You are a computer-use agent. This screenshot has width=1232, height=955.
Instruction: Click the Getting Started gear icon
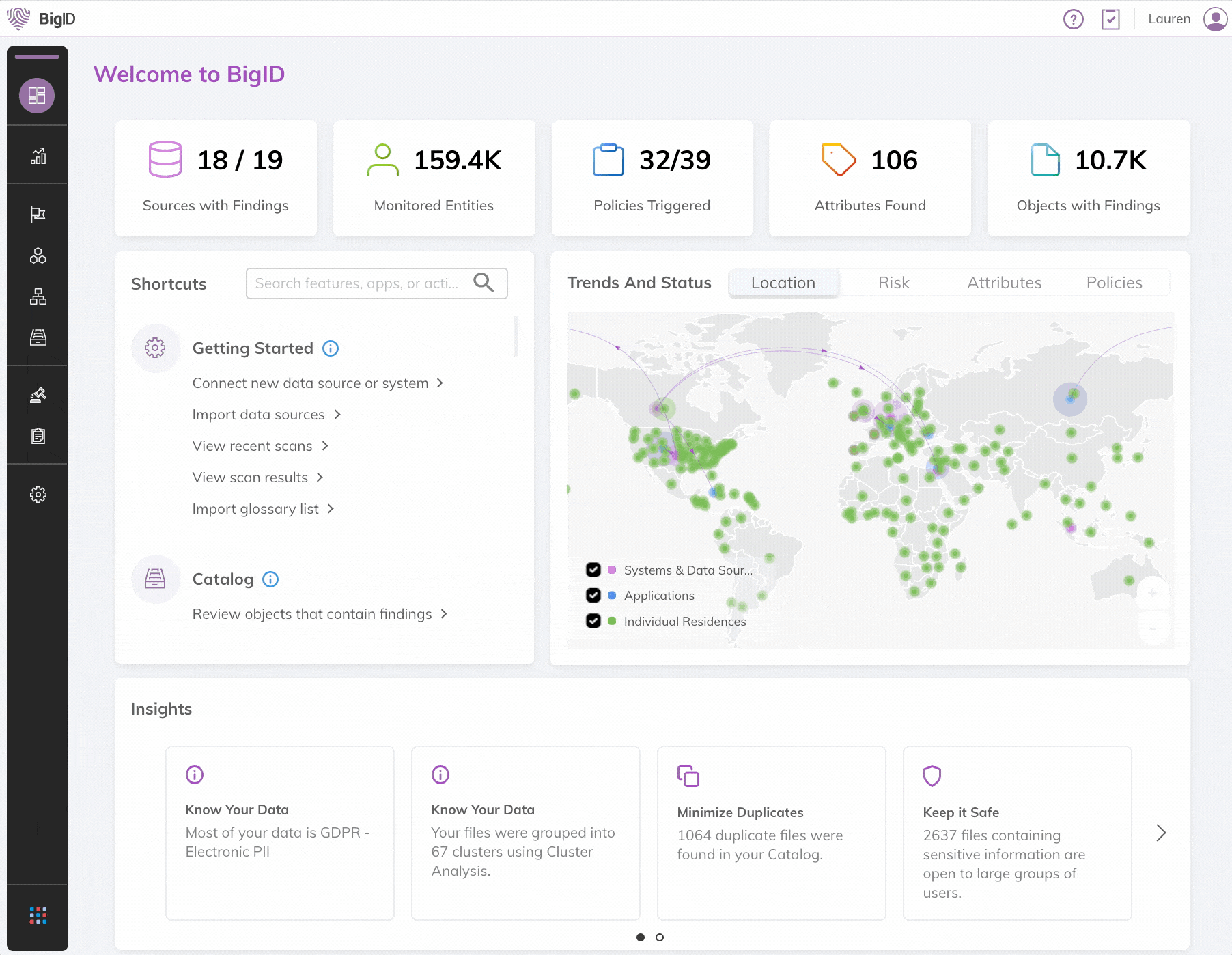click(x=155, y=348)
